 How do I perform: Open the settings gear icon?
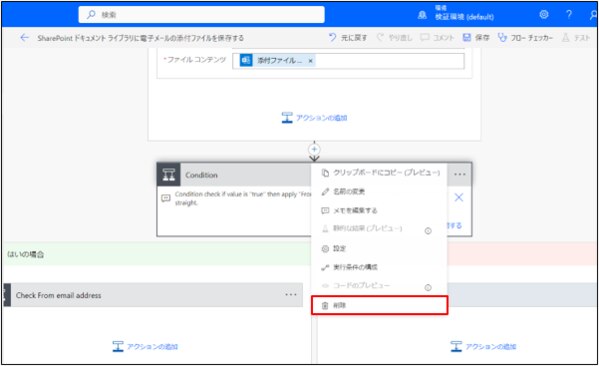(544, 15)
